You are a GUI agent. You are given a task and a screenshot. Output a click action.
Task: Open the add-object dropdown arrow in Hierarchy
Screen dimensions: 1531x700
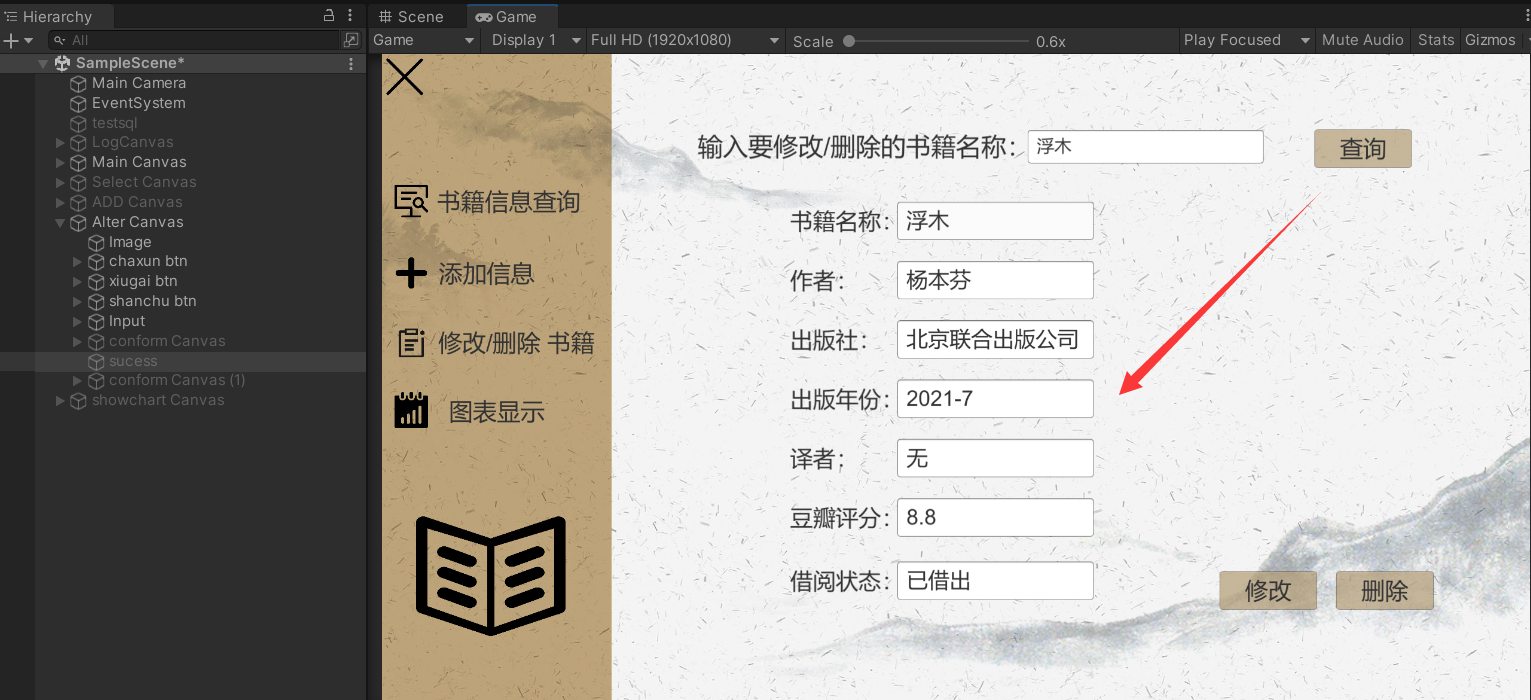(x=29, y=40)
